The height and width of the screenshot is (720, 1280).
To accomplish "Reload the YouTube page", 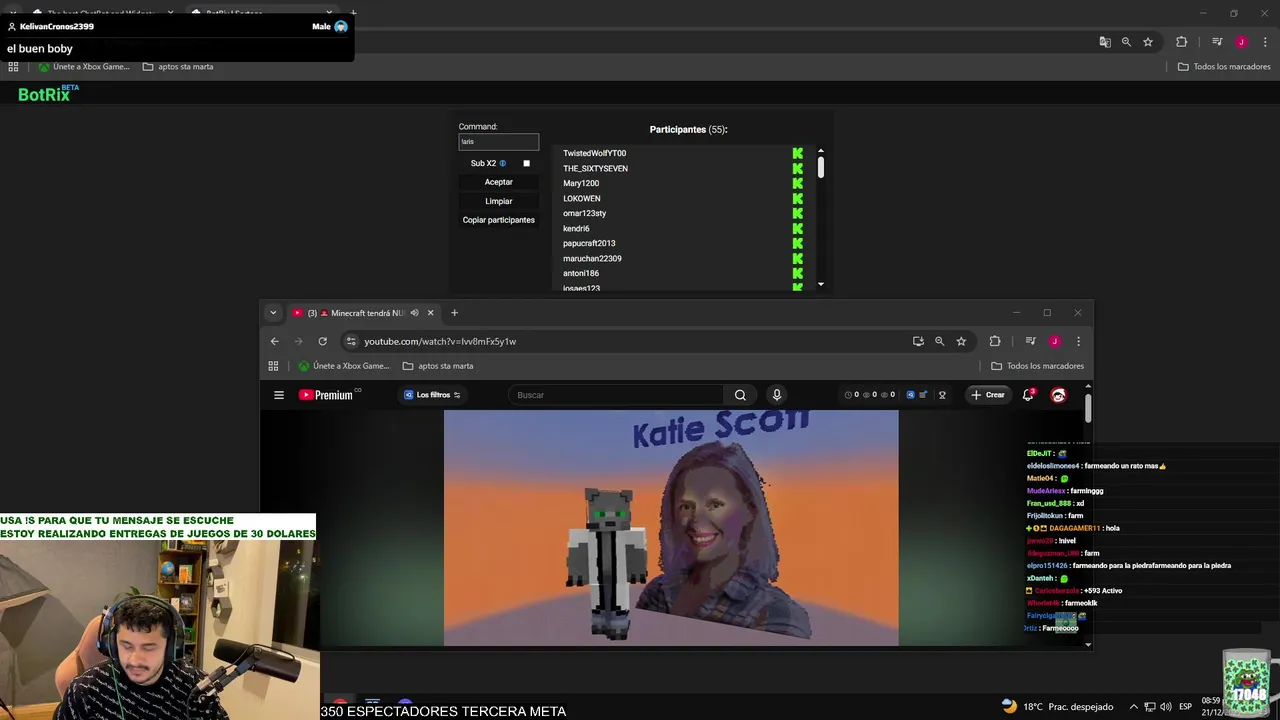I will click(x=322, y=341).
